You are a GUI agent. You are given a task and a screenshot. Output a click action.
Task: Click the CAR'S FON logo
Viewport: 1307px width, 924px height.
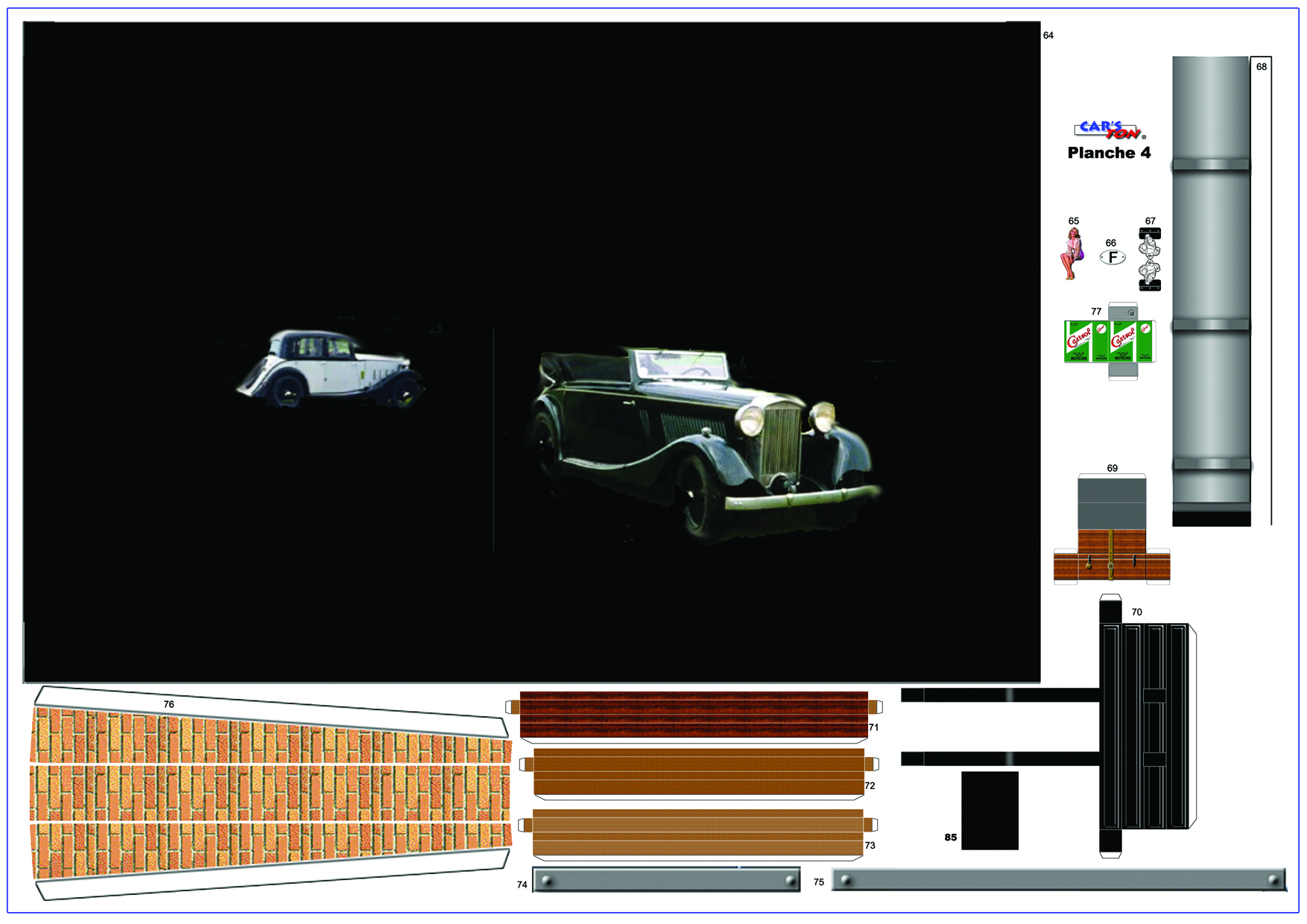[1109, 130]
